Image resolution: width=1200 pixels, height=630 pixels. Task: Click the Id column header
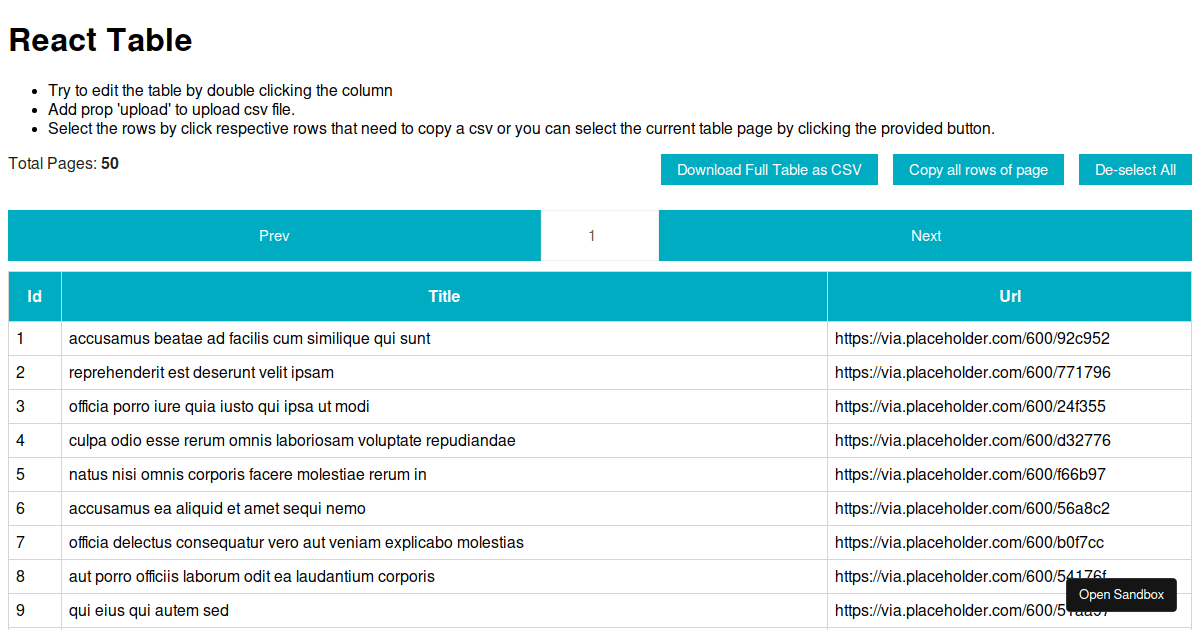pos(35,296)
